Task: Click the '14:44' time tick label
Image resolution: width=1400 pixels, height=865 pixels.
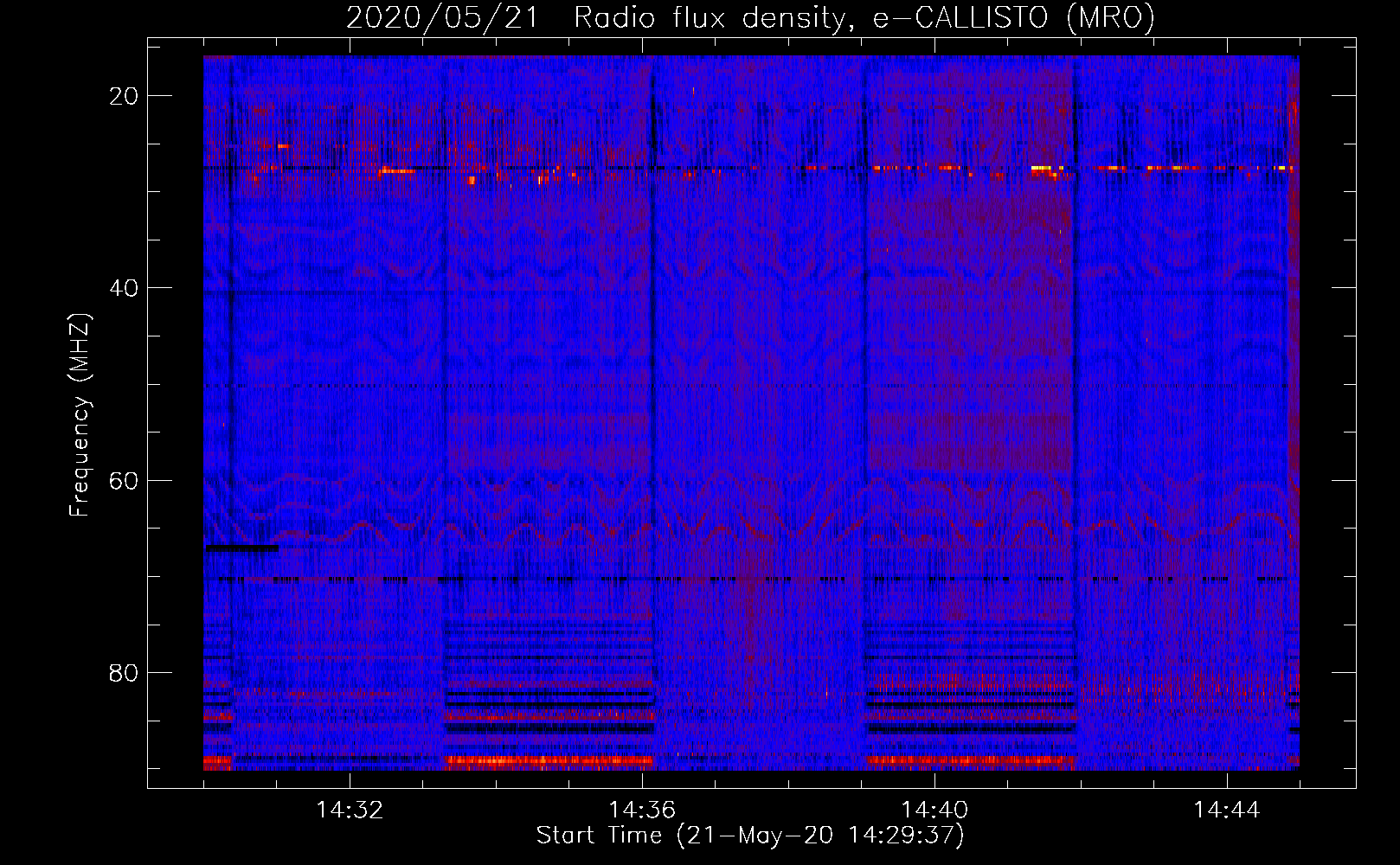Action: pos(1227,811)
